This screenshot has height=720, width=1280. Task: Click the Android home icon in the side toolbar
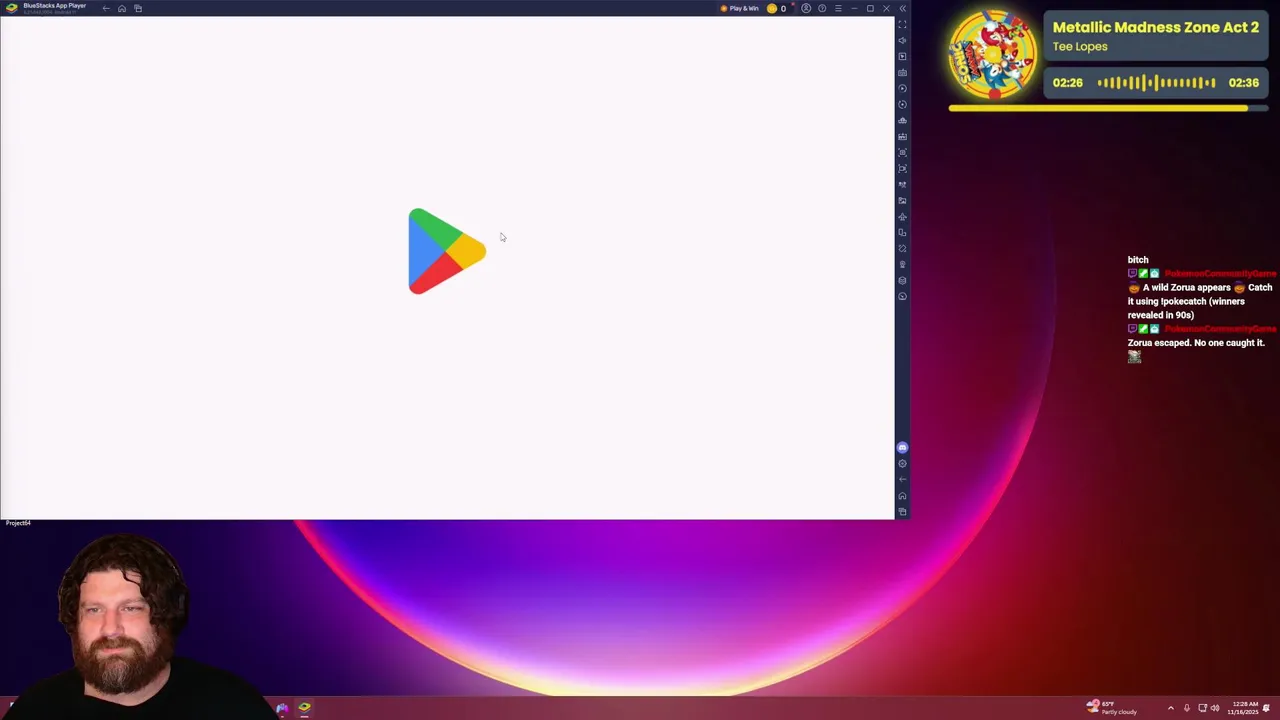902,495
